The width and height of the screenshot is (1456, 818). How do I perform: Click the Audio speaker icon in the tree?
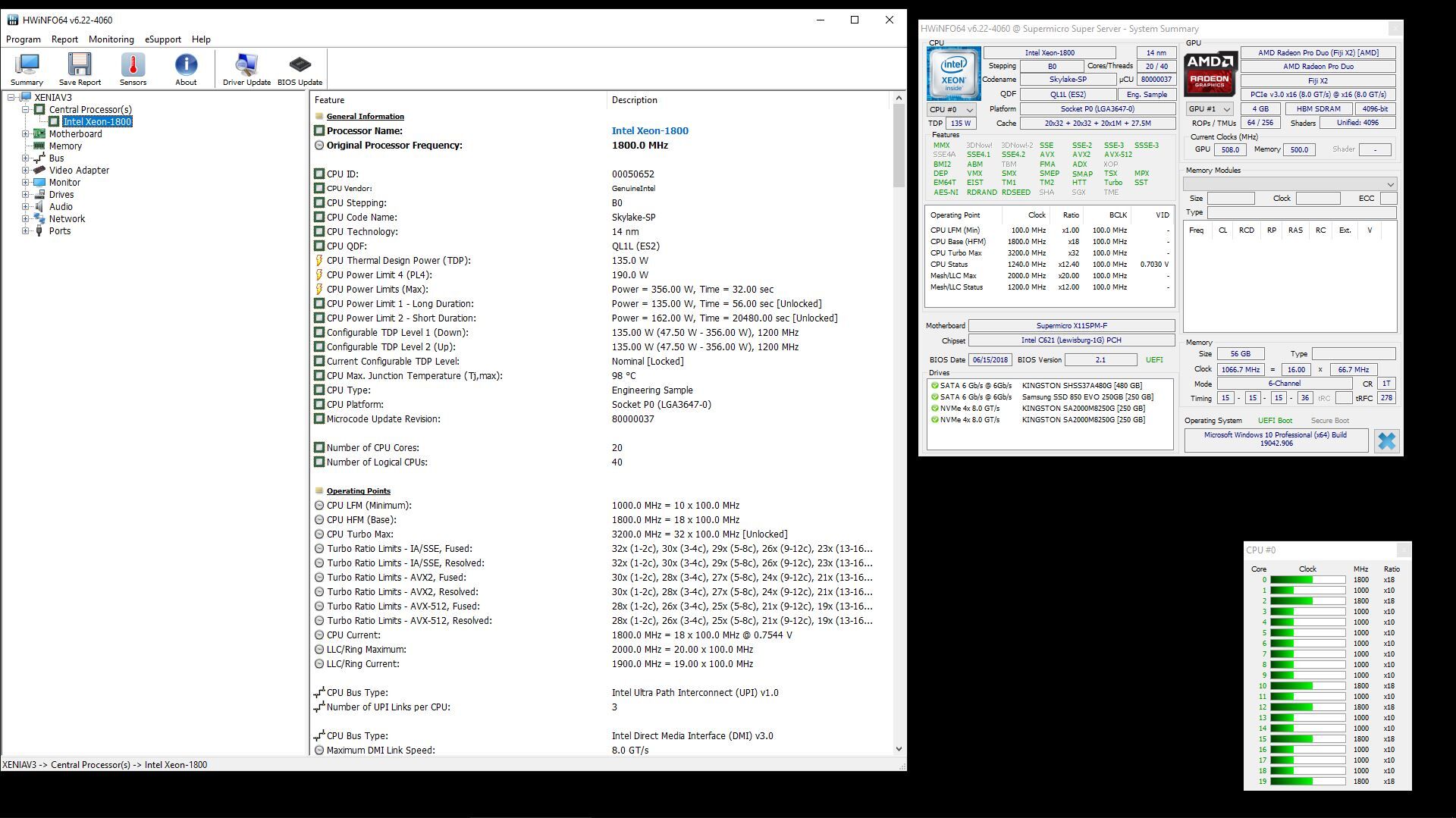39,207
